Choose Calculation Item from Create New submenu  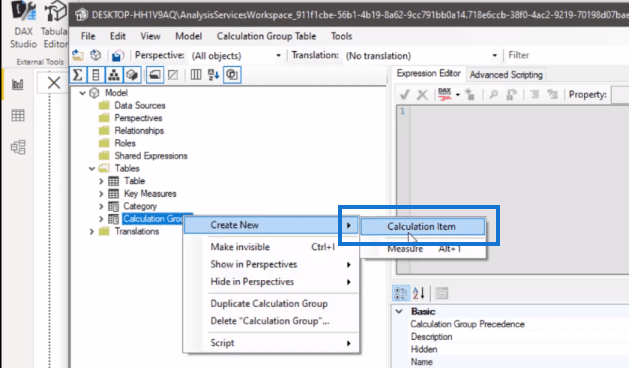423,227
